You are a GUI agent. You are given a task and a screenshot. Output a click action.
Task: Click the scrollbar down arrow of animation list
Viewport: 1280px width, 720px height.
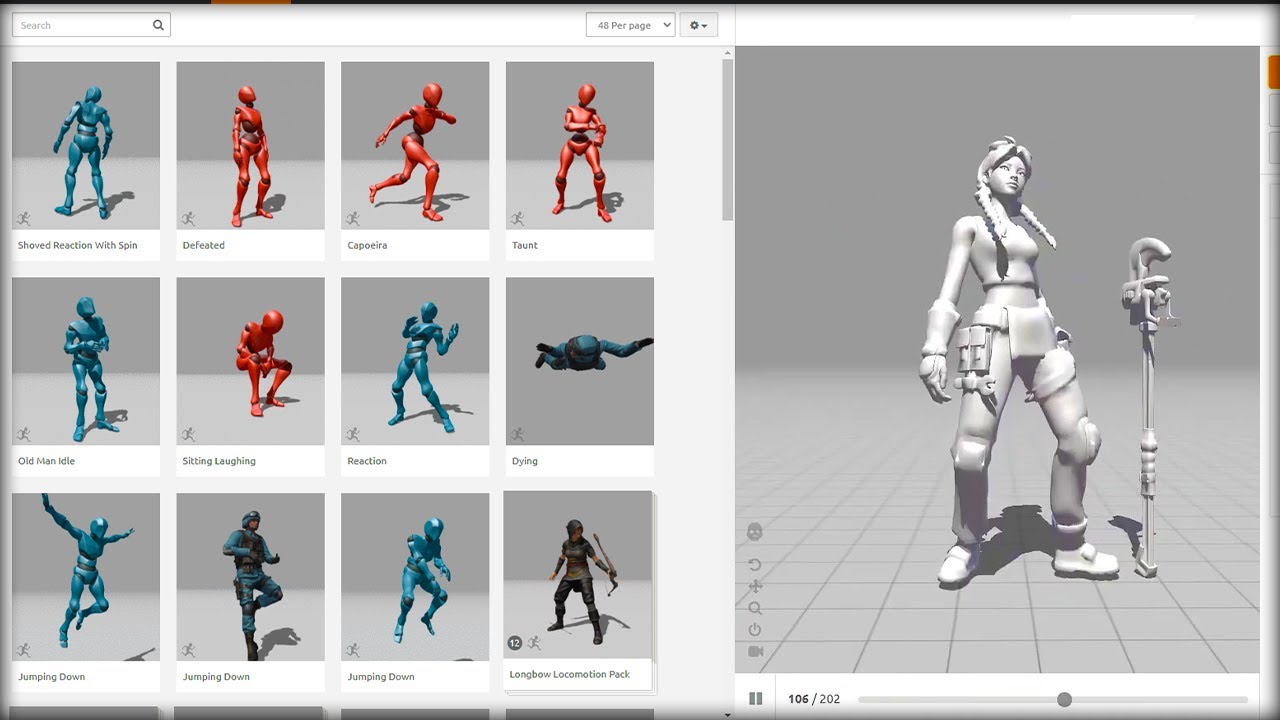coord(728,715)
